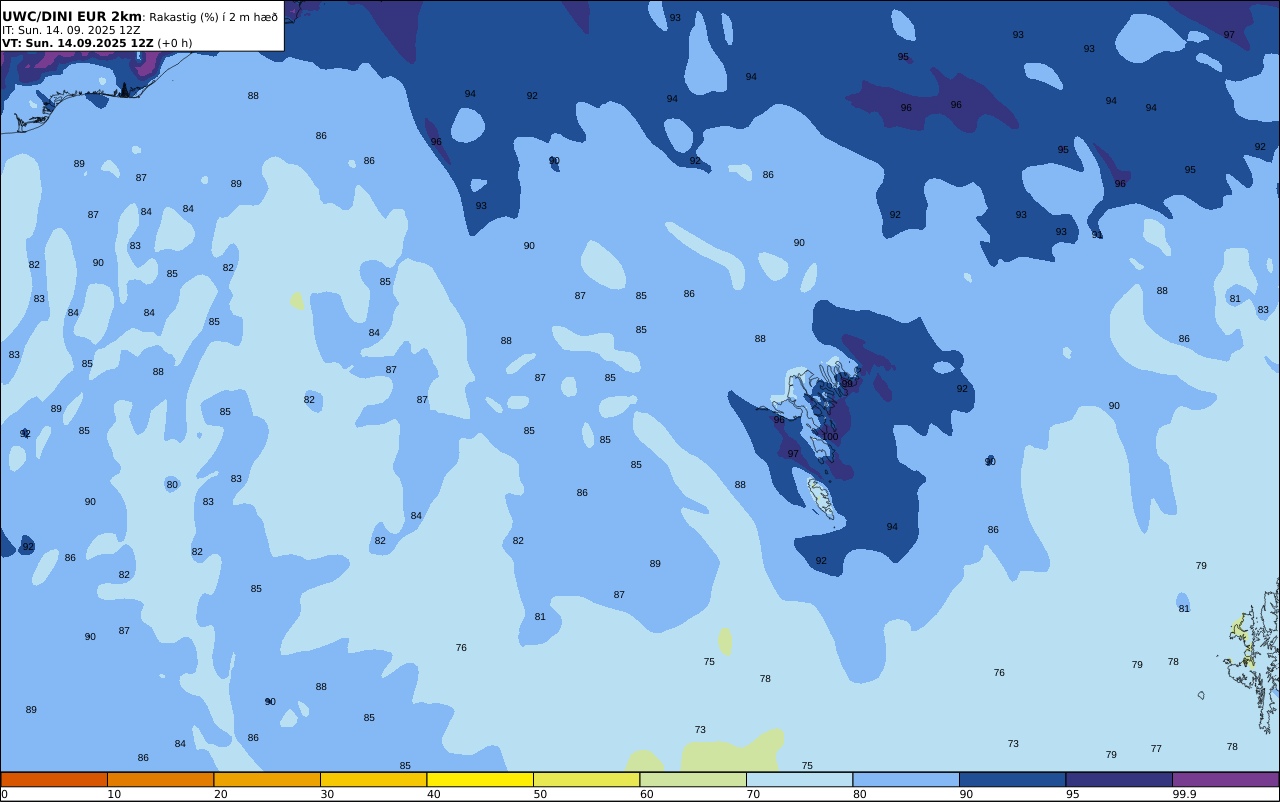The height and width of the screenshot is (802, 1280).
Task: Click the "60" legend scale label
Action: tap(647, 794)
